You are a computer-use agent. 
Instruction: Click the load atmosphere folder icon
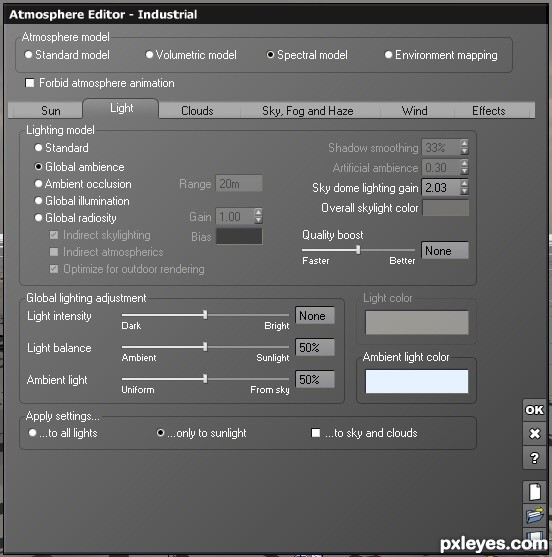click(534, 515)
